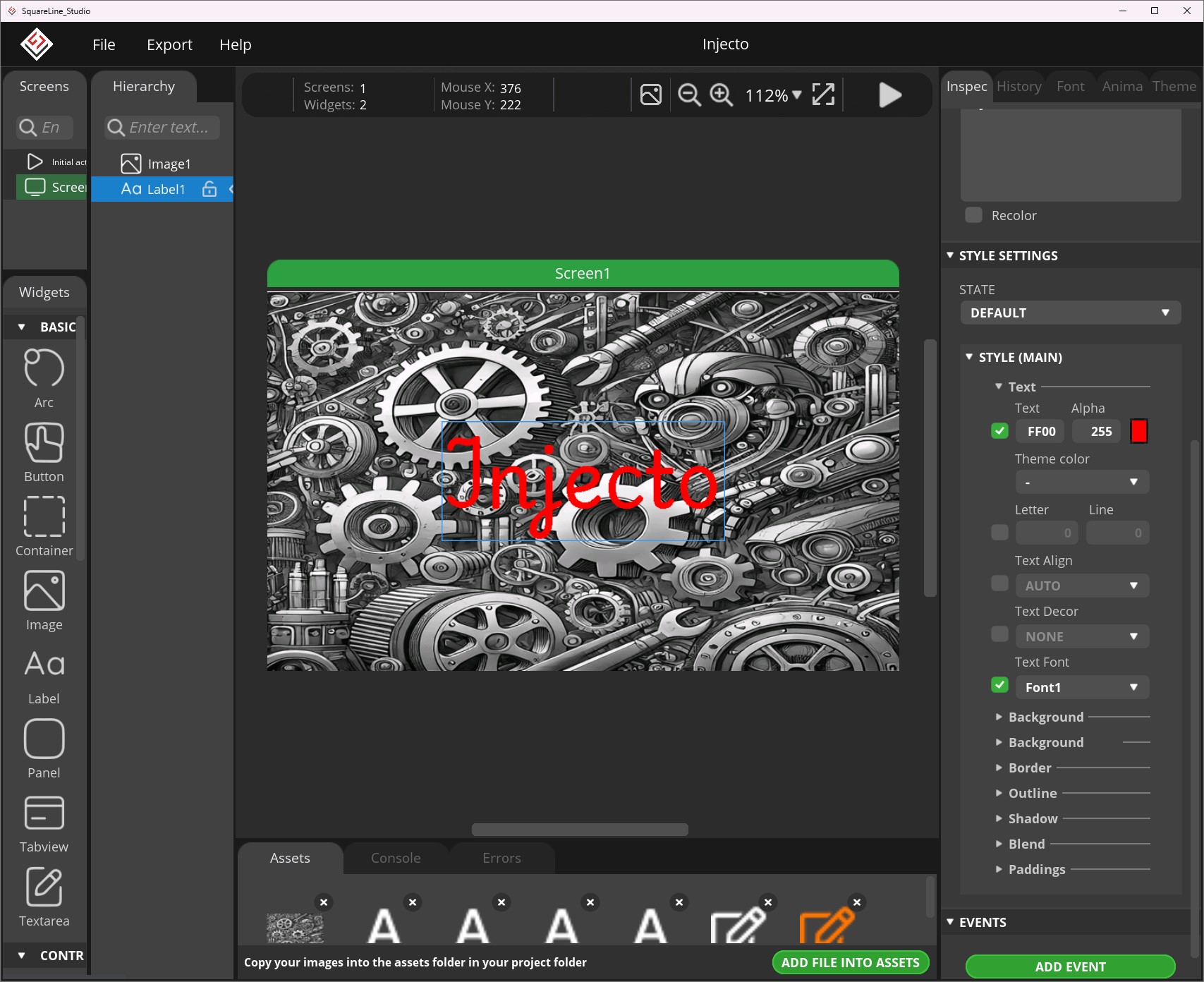1204x982 pixels.
Task: Collapse the STYLE (MAIN) section
Action: 969,357
